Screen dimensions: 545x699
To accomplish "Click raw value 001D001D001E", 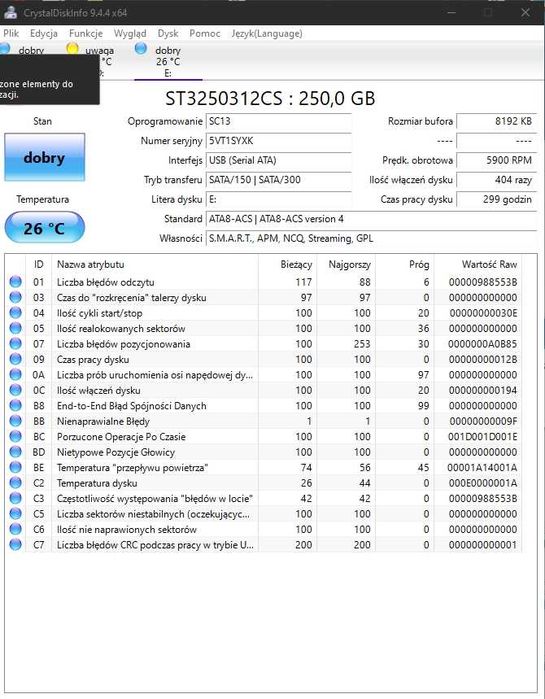I will coord(483,437).
